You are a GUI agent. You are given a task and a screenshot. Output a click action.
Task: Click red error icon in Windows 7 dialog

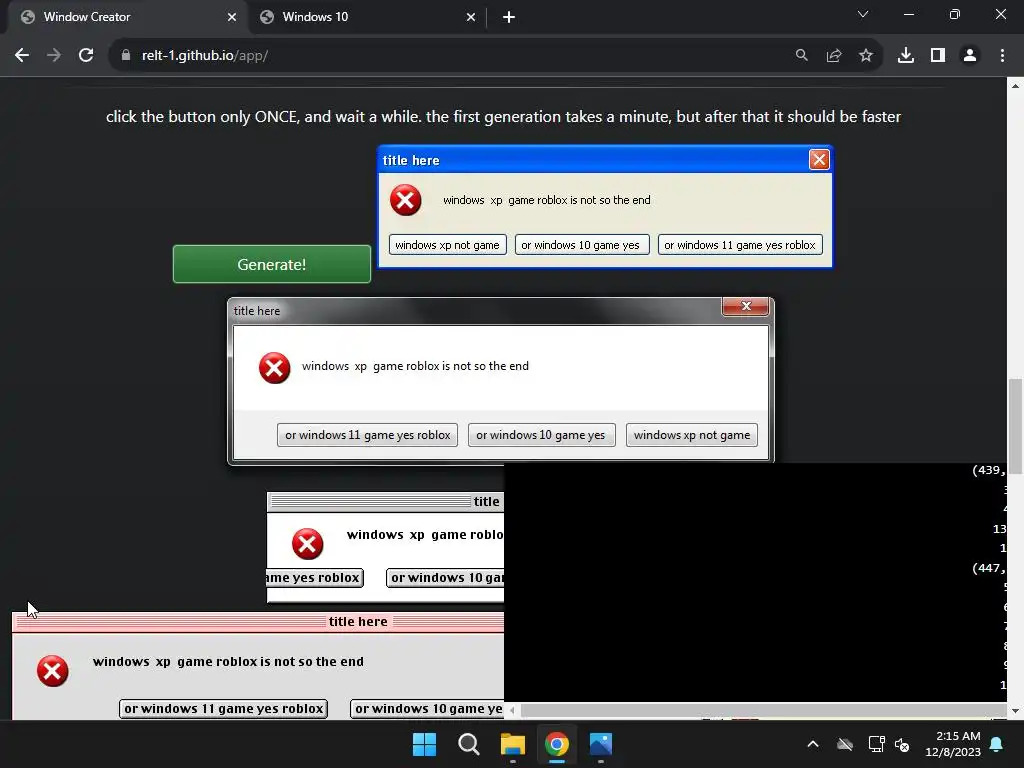coord(274,368)
